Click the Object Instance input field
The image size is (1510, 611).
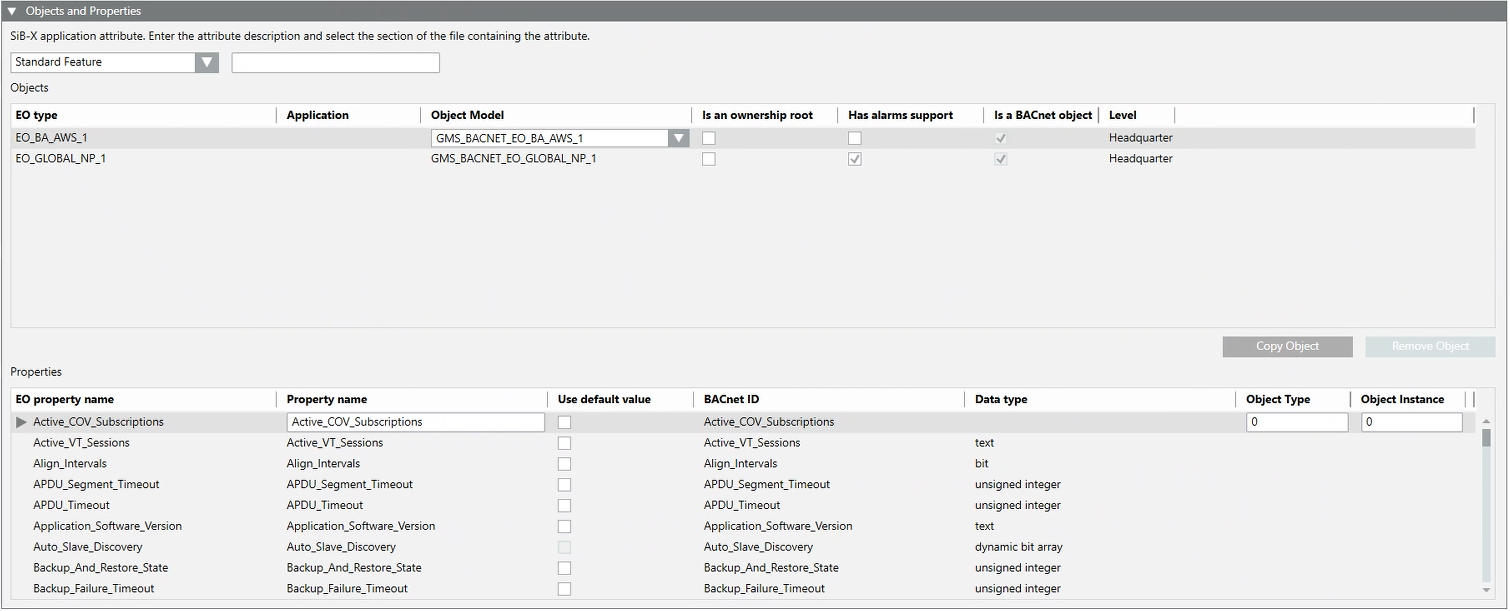[1411, 422]
